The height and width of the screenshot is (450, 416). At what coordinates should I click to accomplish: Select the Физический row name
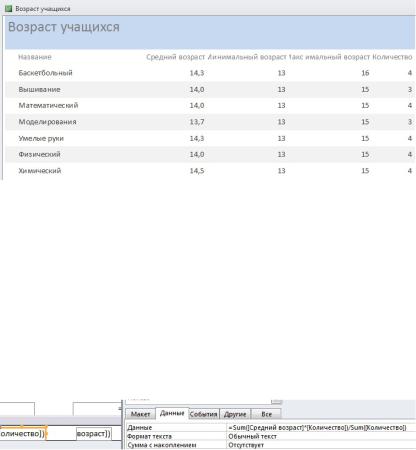(x=39, y=154)
